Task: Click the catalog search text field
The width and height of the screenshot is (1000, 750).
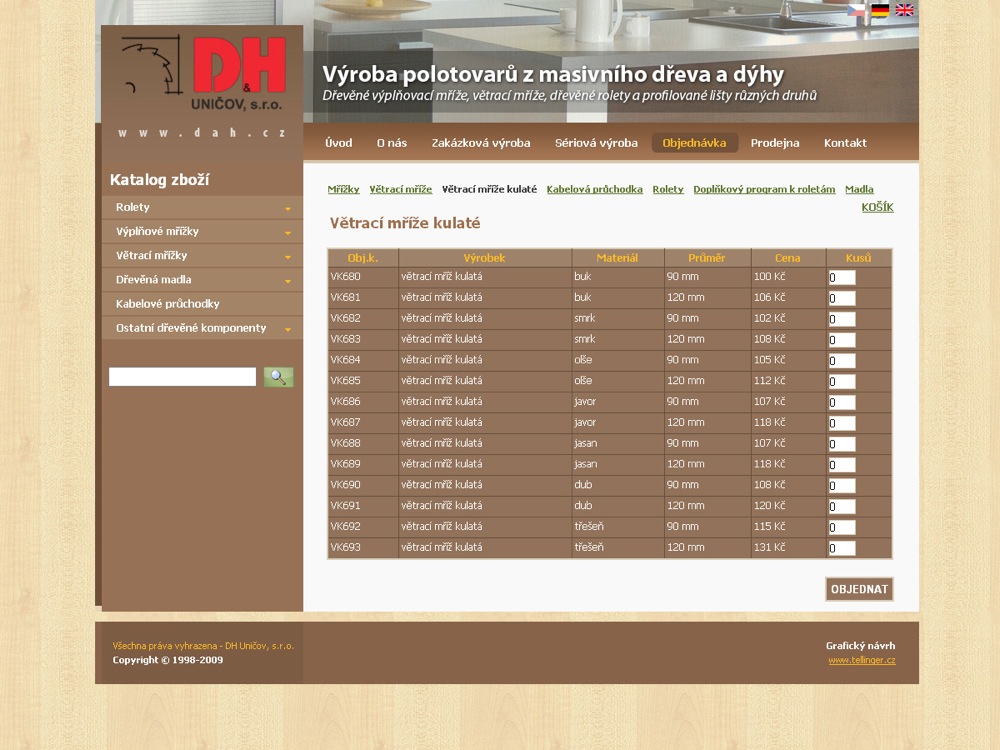Action: (x=182, y=377)
